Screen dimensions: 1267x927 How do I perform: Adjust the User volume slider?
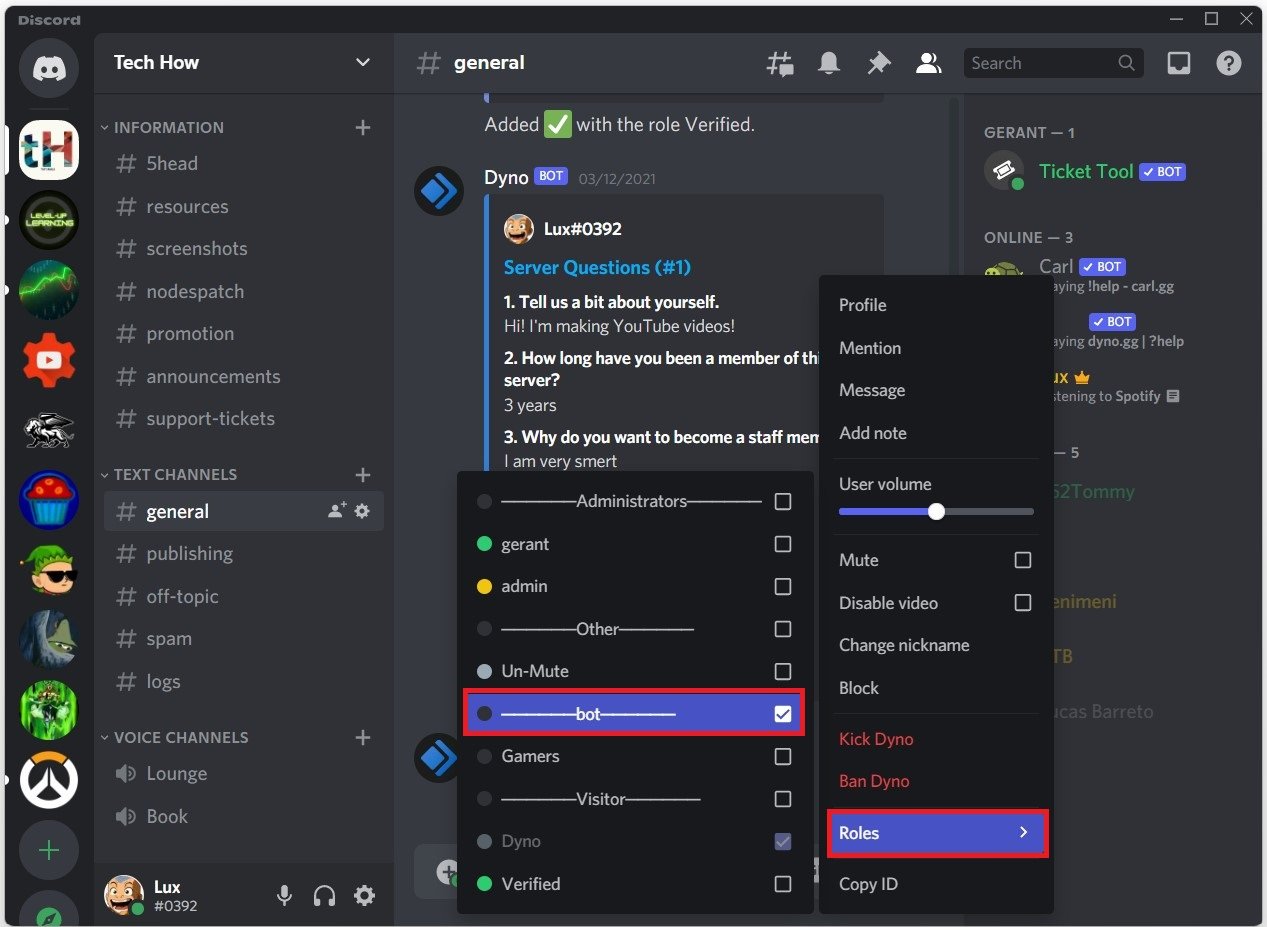point(936,511)
